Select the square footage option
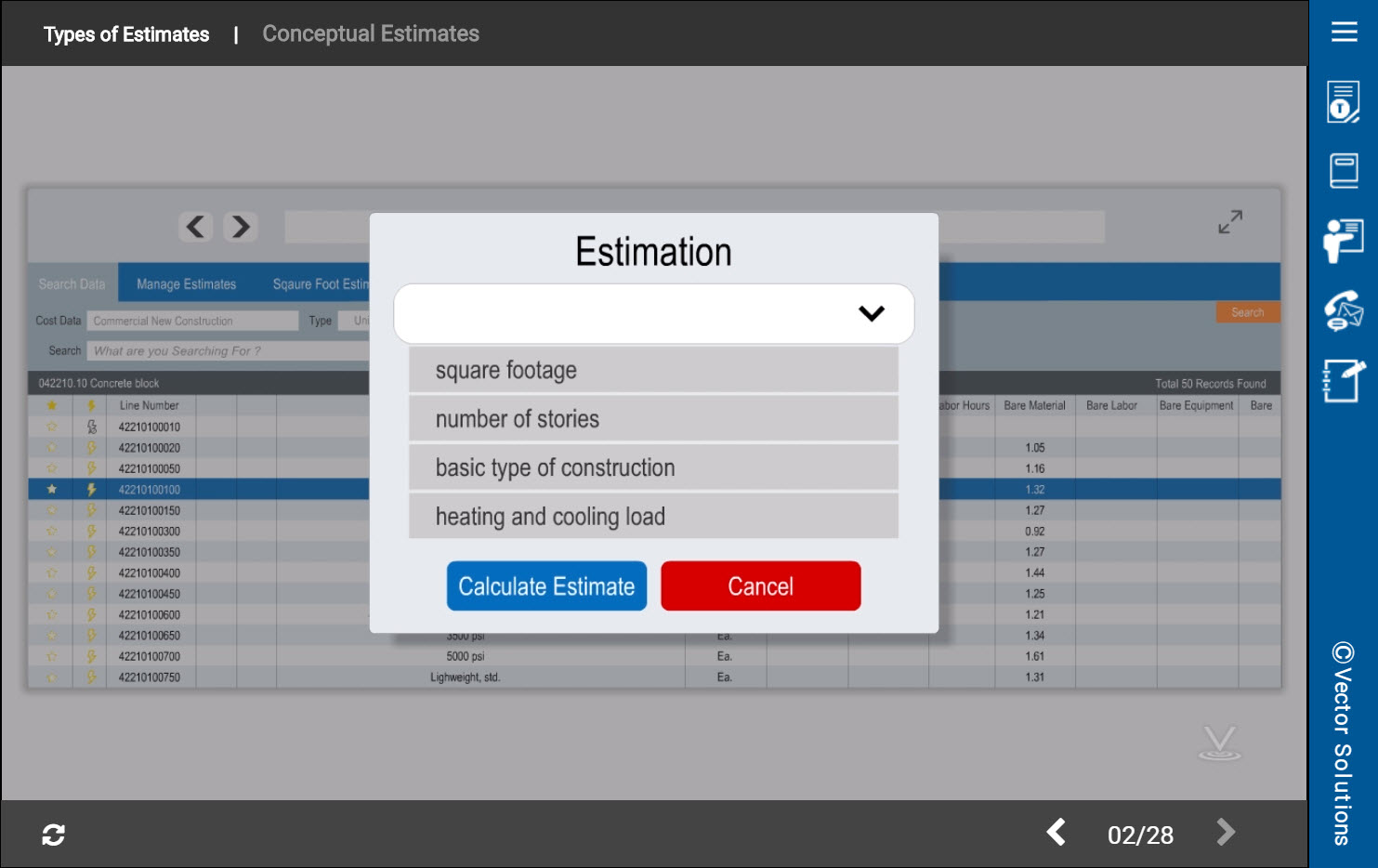 (x=653, y=370)
